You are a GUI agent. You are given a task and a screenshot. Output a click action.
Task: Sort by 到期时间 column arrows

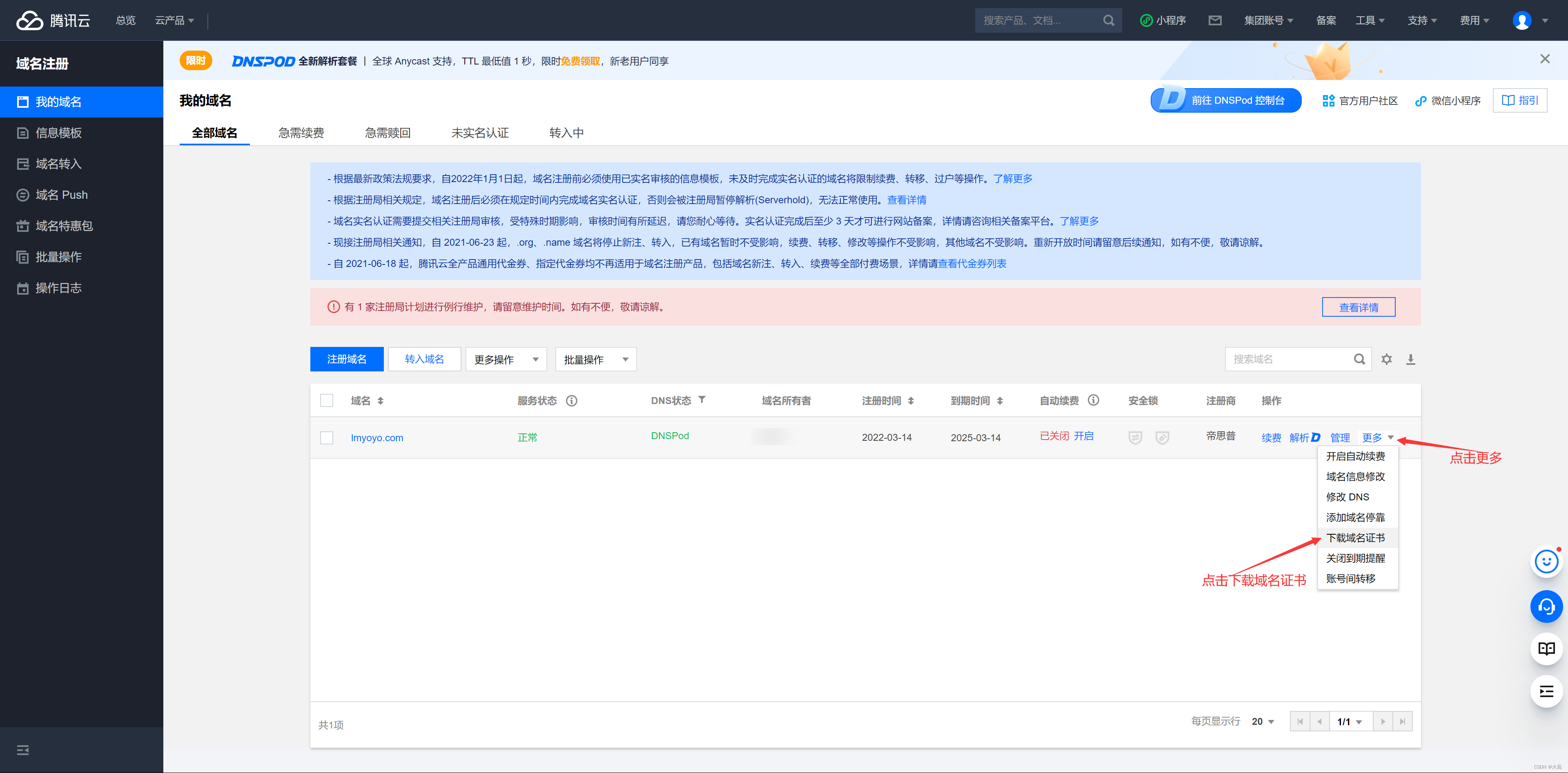1000,400
